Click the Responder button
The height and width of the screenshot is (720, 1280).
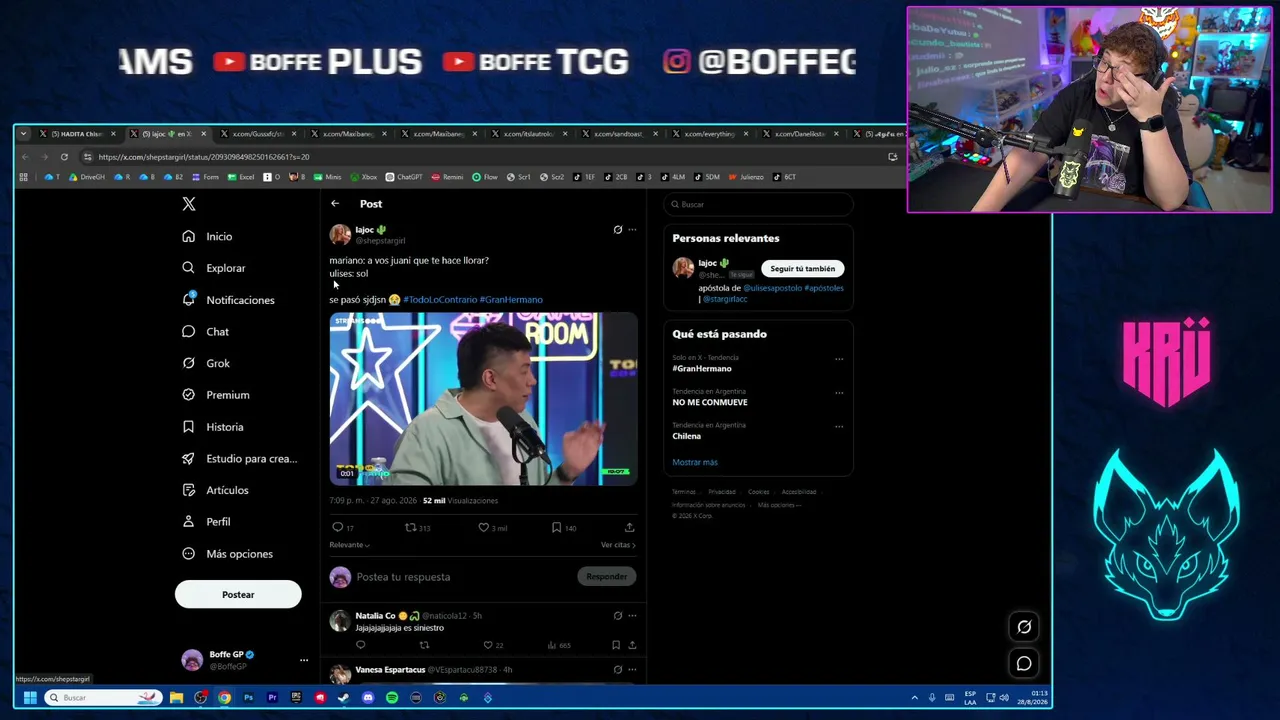[x=607, y=577]
